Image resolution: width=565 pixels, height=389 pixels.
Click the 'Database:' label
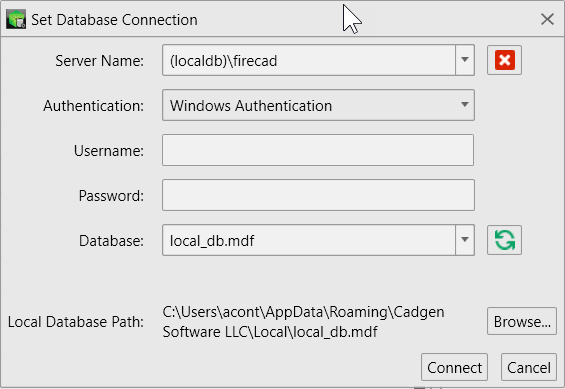111,241
